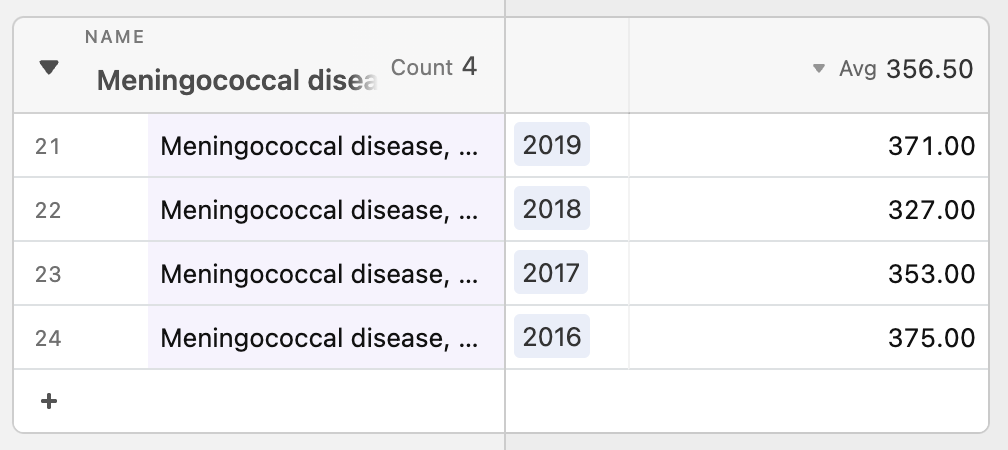
Task: Click the 375.00 value cell
Action: [809, 337]
